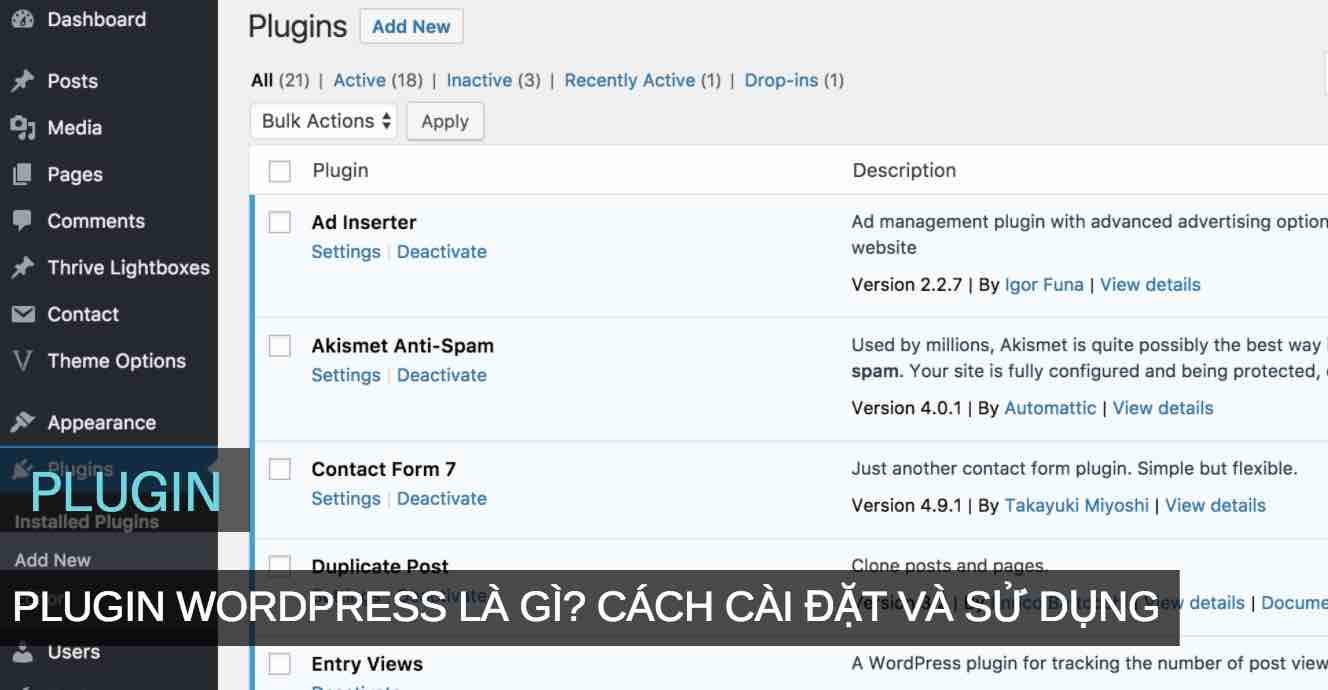Select the Ad Inserter plugin name
Viewport: 1328px width, 690px height.
[x=364, y=222]
